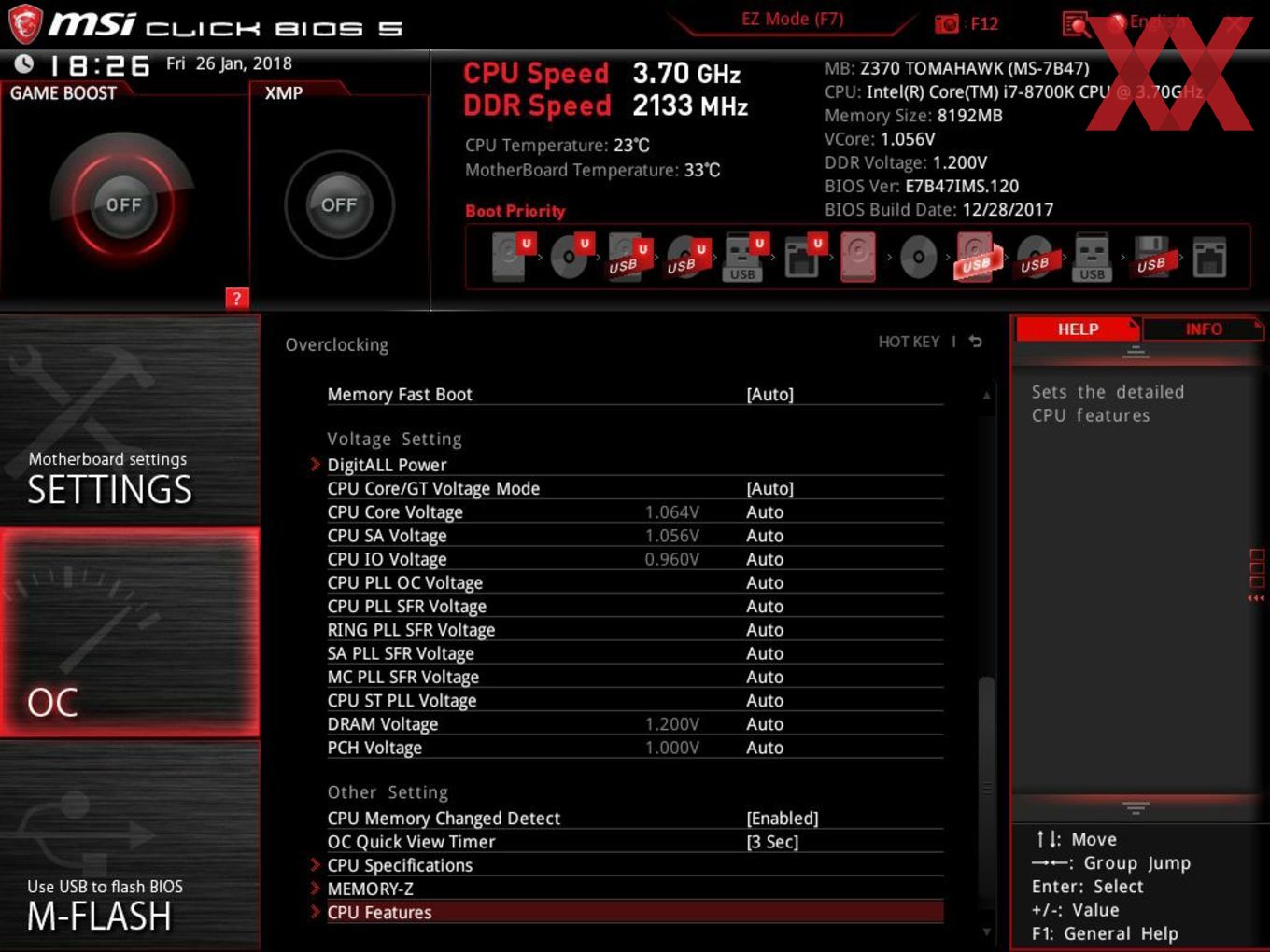
Task: Toggle the GAME BOOST knob
Action: coord(123,204)
